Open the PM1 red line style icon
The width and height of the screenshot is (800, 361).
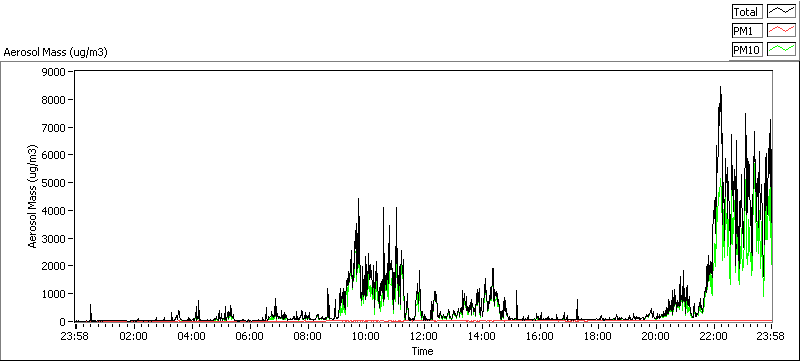point(781,31)
